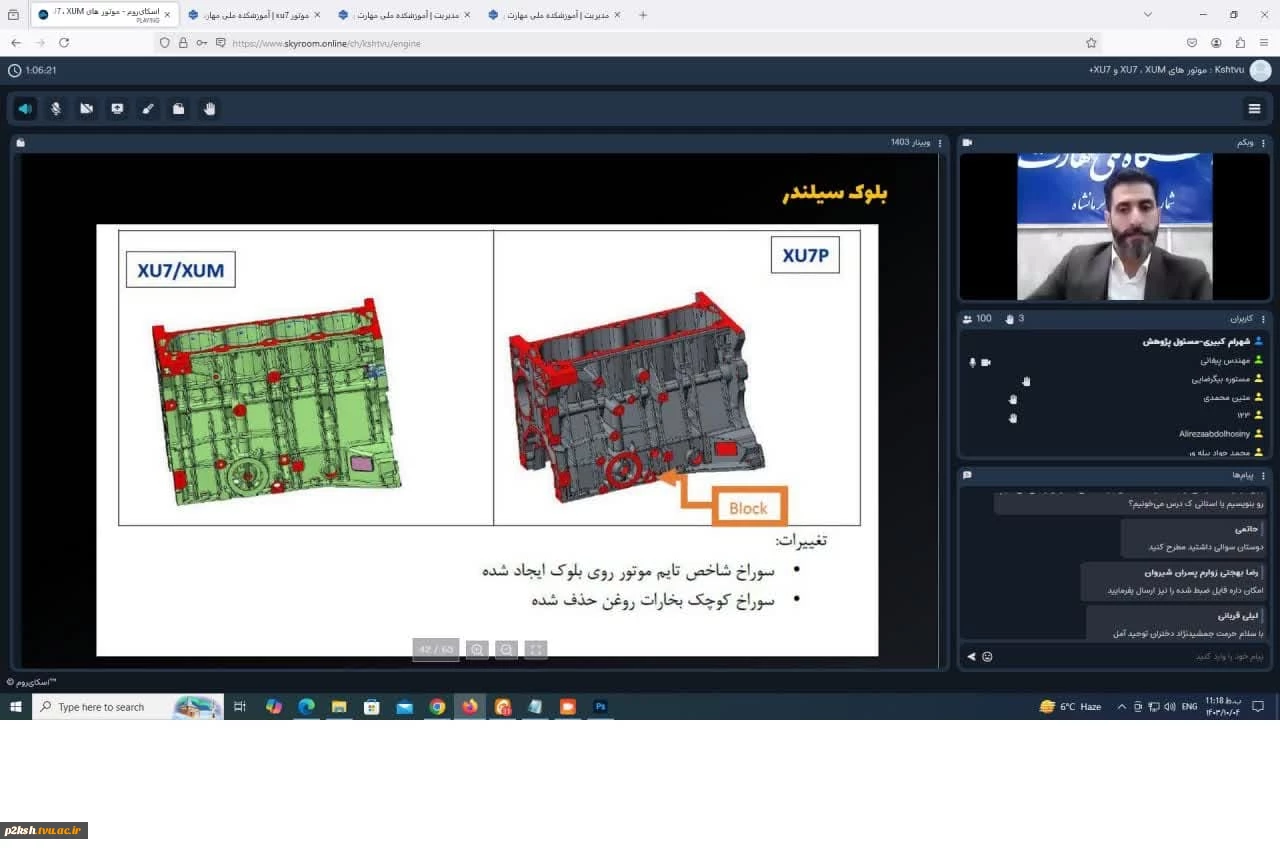This screenshot has height=848, width=1280.
Task: Open the file sharing folder icon
Action: point(178,109)
